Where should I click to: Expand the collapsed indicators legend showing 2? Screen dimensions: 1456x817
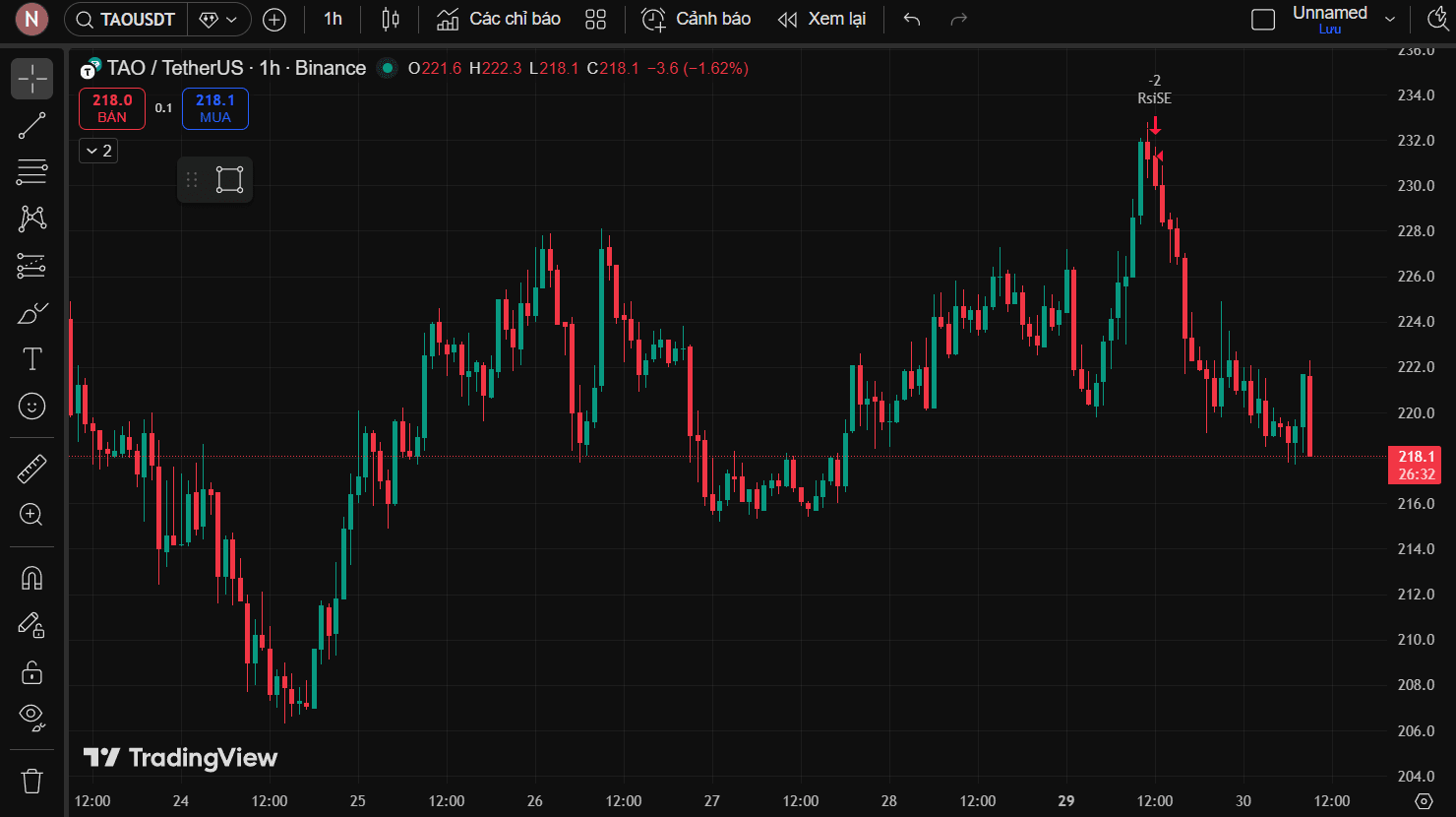click(x=98, y=151)
